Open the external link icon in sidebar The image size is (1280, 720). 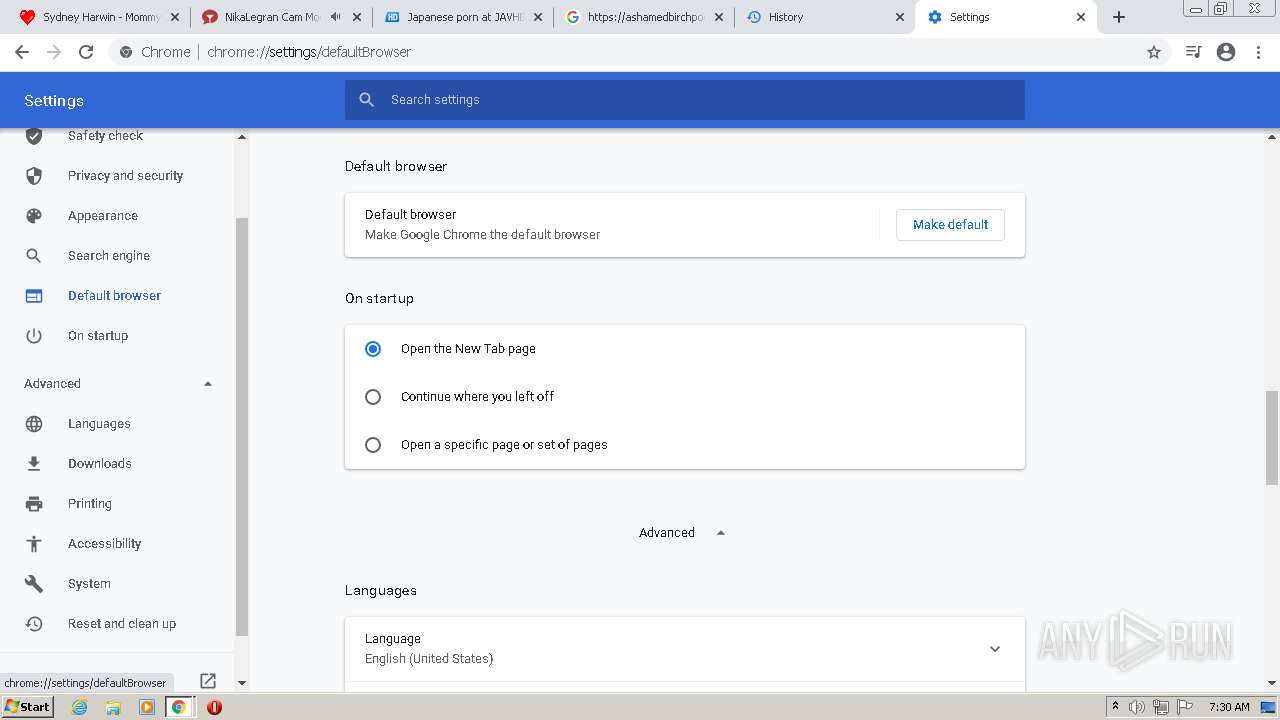tap(208, 681)
